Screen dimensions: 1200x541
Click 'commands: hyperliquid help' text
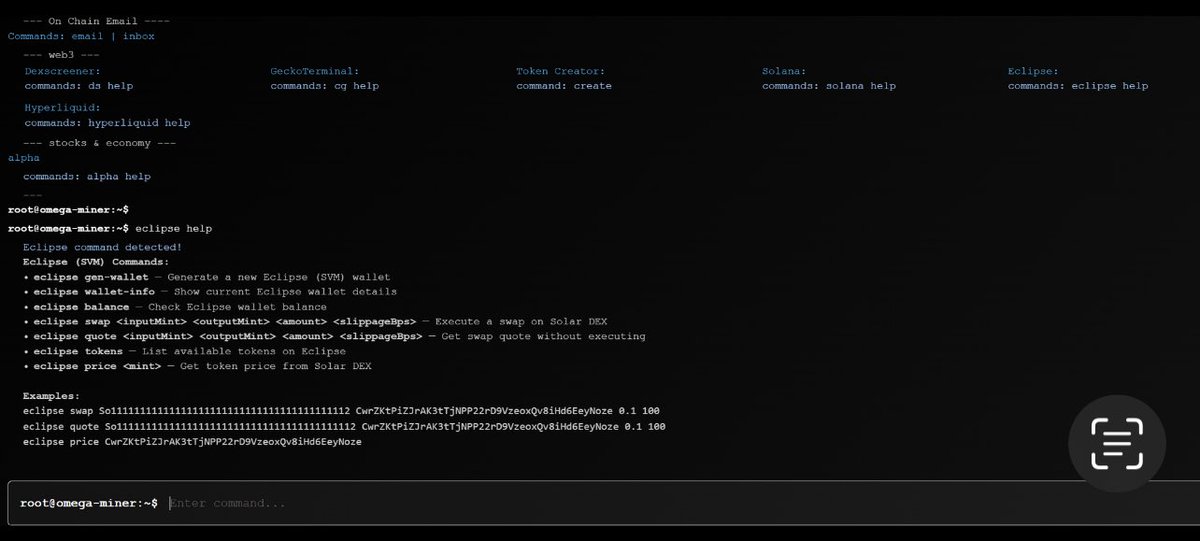tap(107, 123)
